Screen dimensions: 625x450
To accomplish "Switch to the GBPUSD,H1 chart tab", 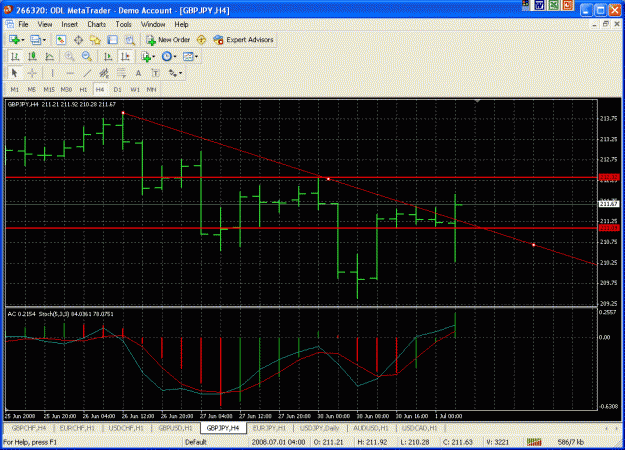I will click(176, 428).
